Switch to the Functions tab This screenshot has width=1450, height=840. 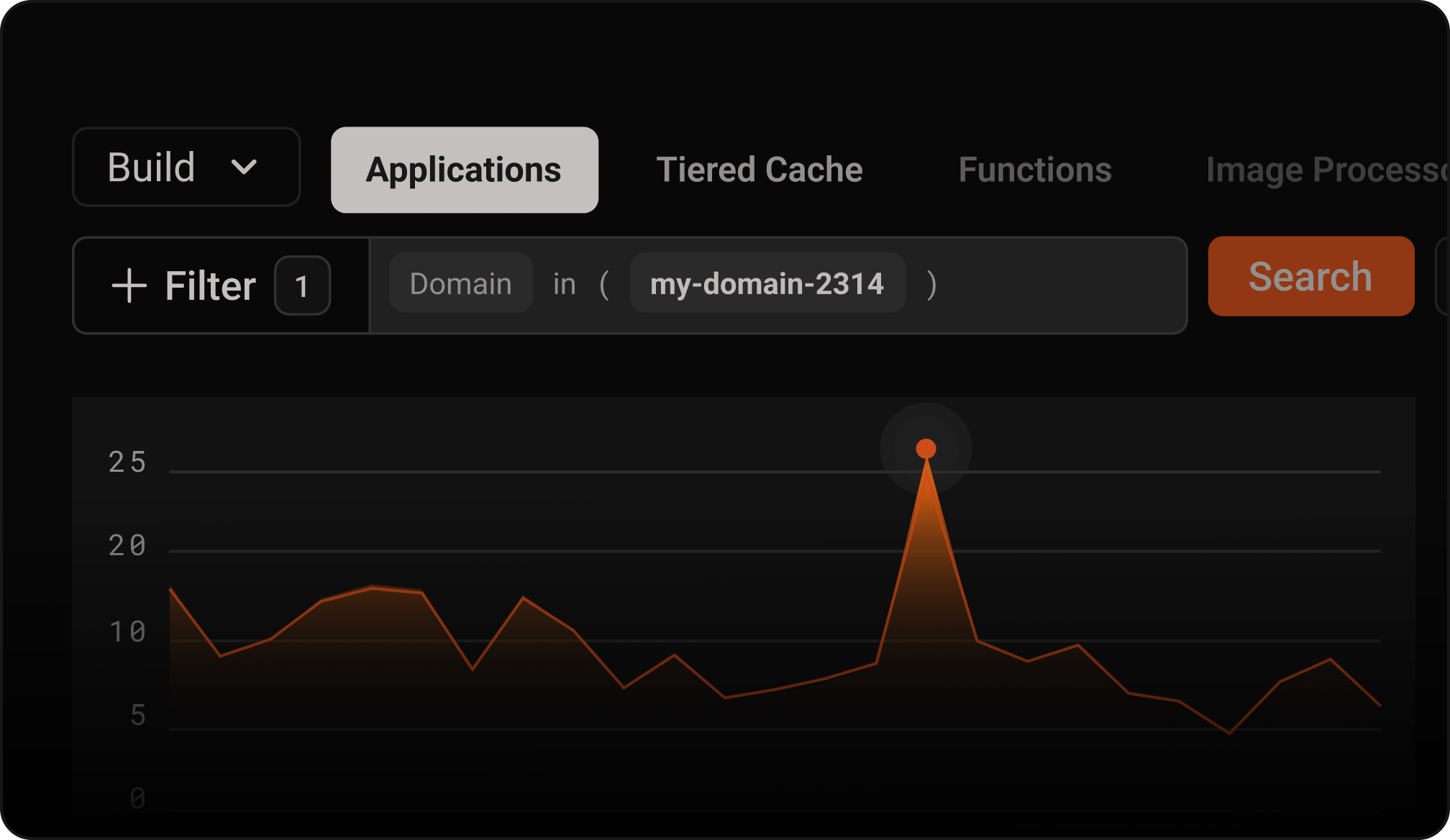[1035, 169]
